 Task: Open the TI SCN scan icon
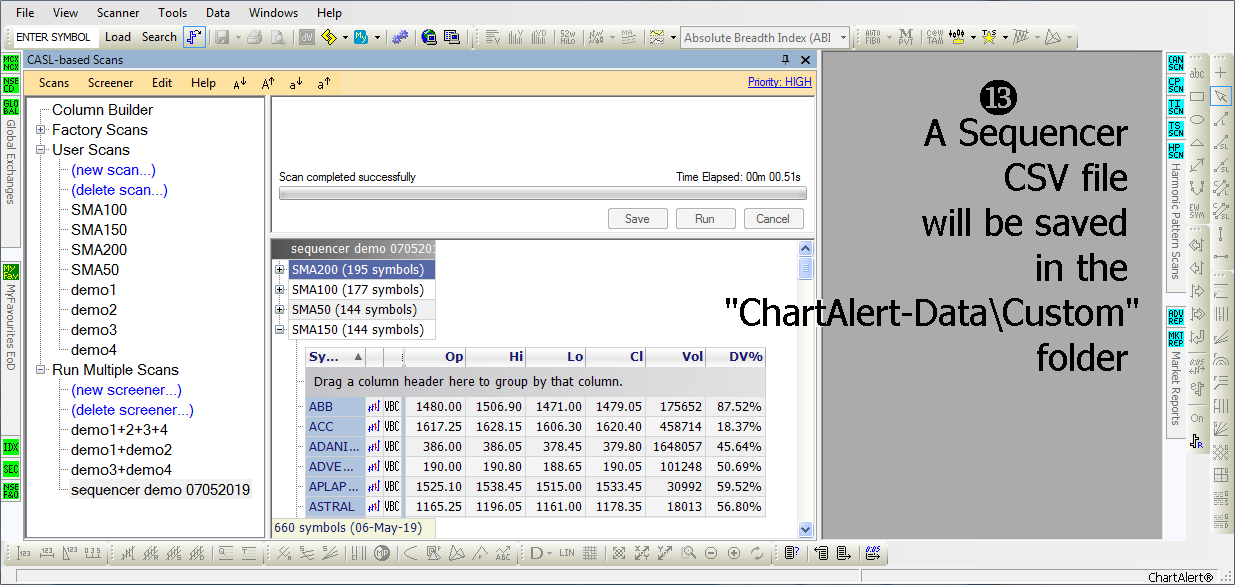pyautogui.click(x=1176, y=106)
